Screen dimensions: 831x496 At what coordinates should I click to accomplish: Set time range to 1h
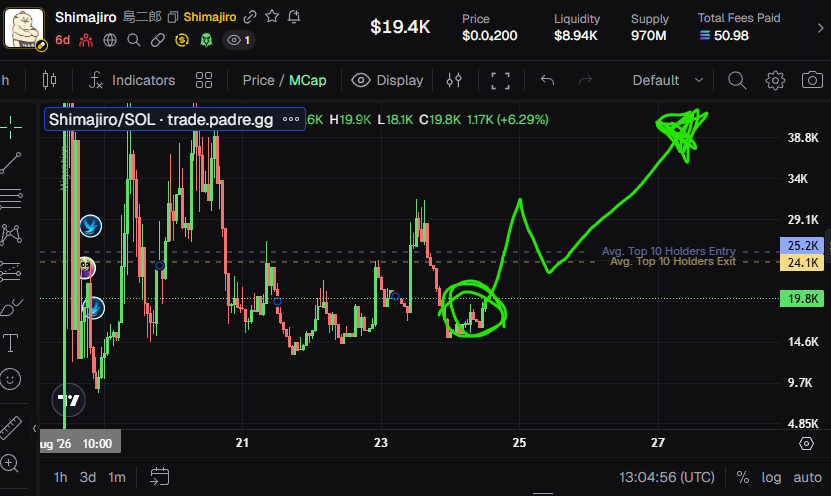[60, 477]
